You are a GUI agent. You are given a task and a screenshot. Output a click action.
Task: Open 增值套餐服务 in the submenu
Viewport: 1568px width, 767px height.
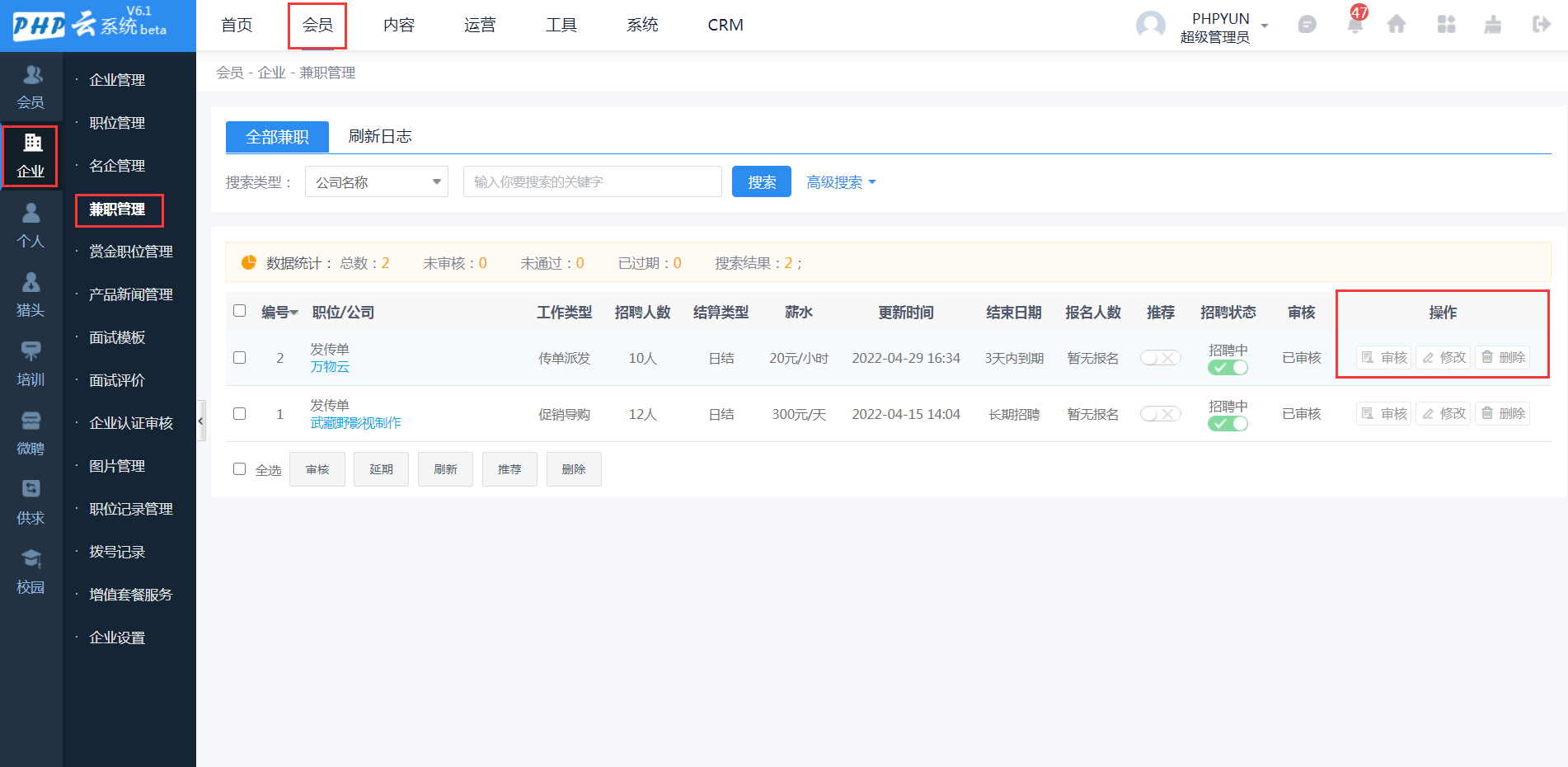point(131,595)
